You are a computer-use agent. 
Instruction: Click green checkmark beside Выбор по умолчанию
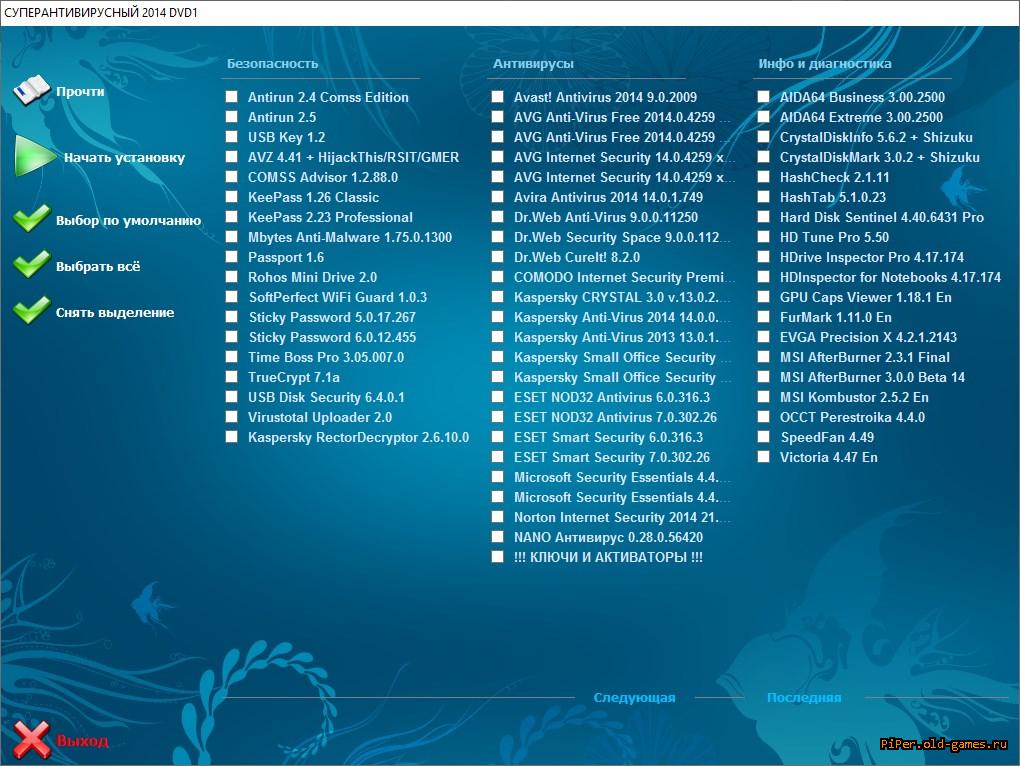pyautogui.click(x=32, y=218)
